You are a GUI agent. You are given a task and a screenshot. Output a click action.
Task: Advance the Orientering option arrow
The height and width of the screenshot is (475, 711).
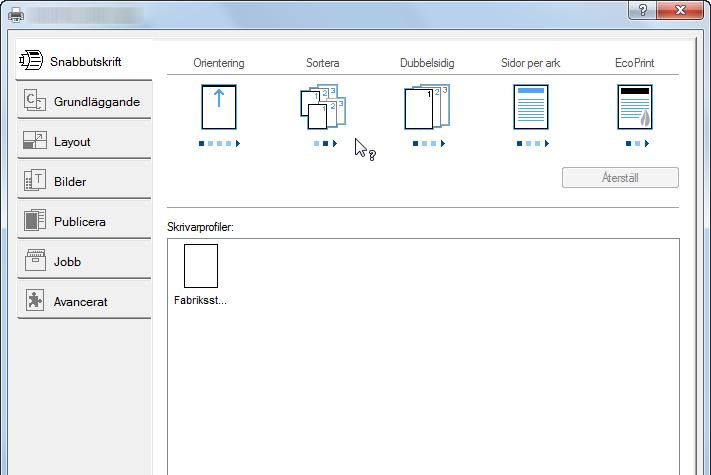(238, 144)
